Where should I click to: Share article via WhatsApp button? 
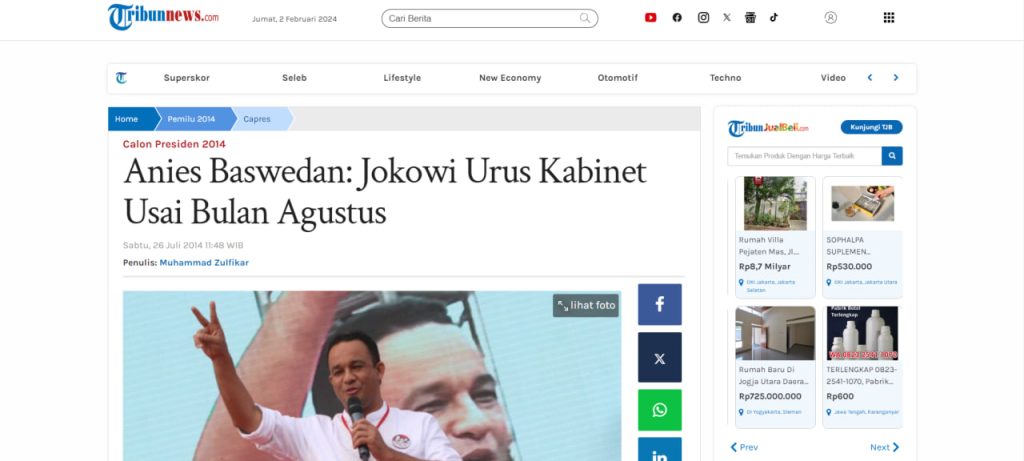tap(660, 410)
